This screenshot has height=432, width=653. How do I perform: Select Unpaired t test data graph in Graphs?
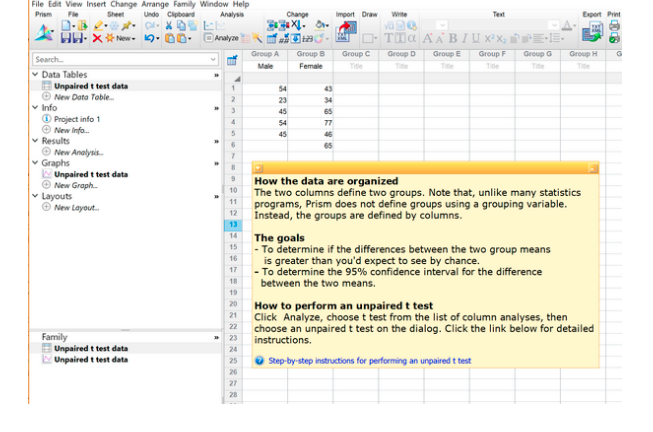[91, 174]
